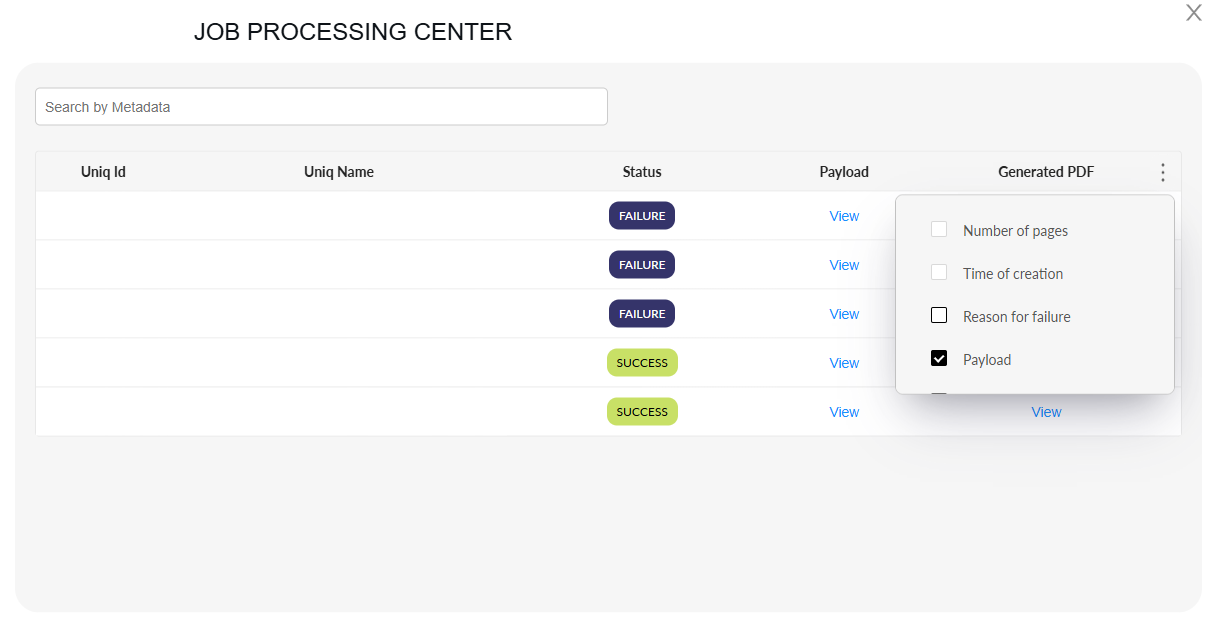Close the Job Processing Center dialog
The height and width of the screenshot is (627, 1216).
(1193, 13)
